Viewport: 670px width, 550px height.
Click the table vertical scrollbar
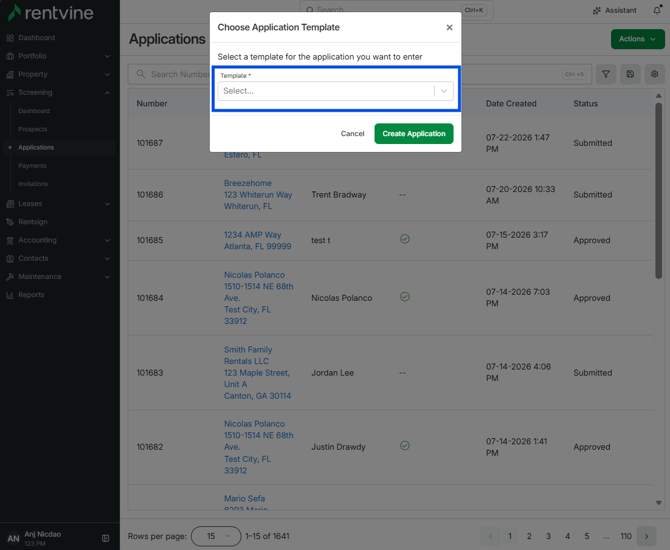pyautogui.click(x=658, y=191)
